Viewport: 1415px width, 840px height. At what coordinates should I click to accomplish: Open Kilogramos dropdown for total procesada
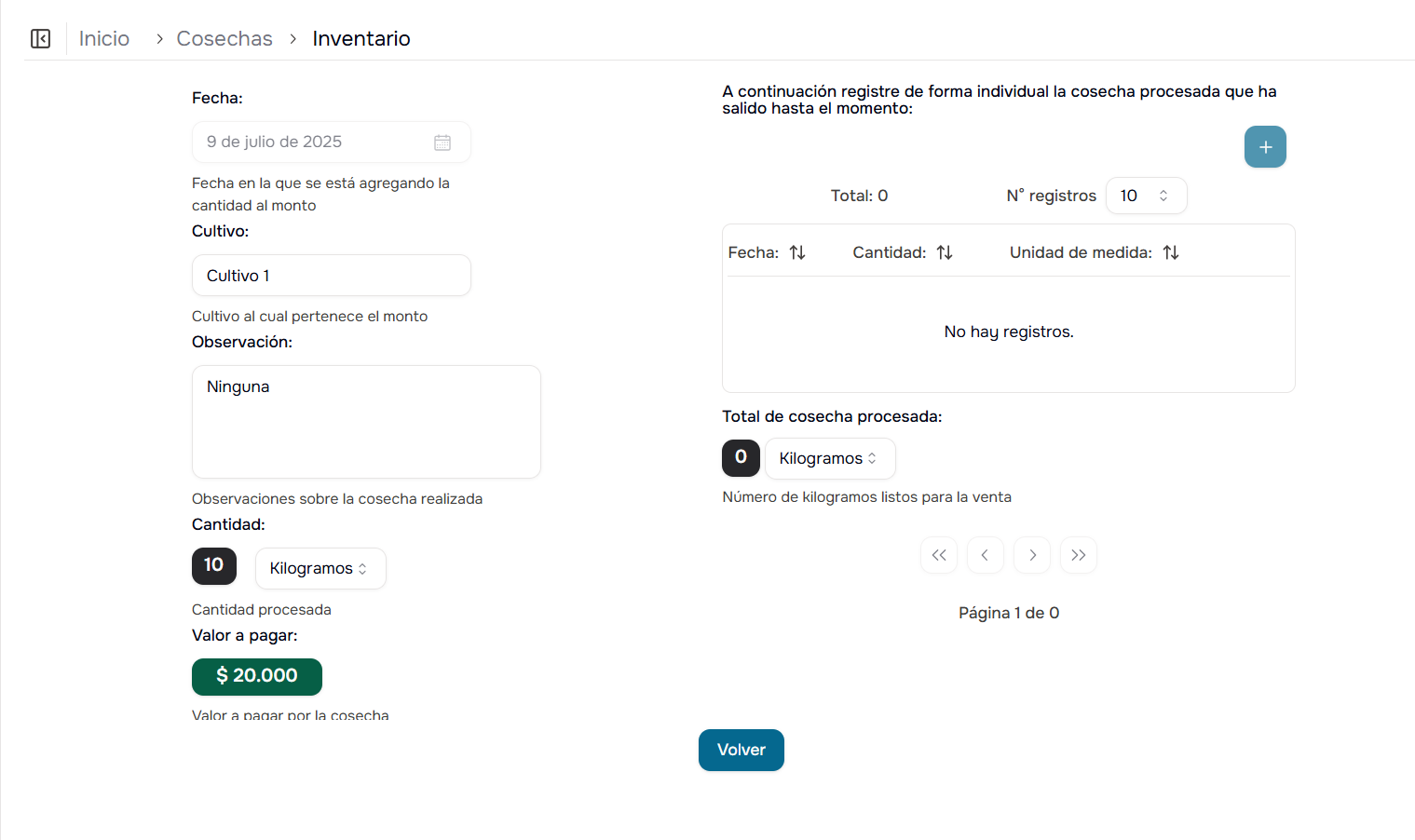[x=829, y=458]
